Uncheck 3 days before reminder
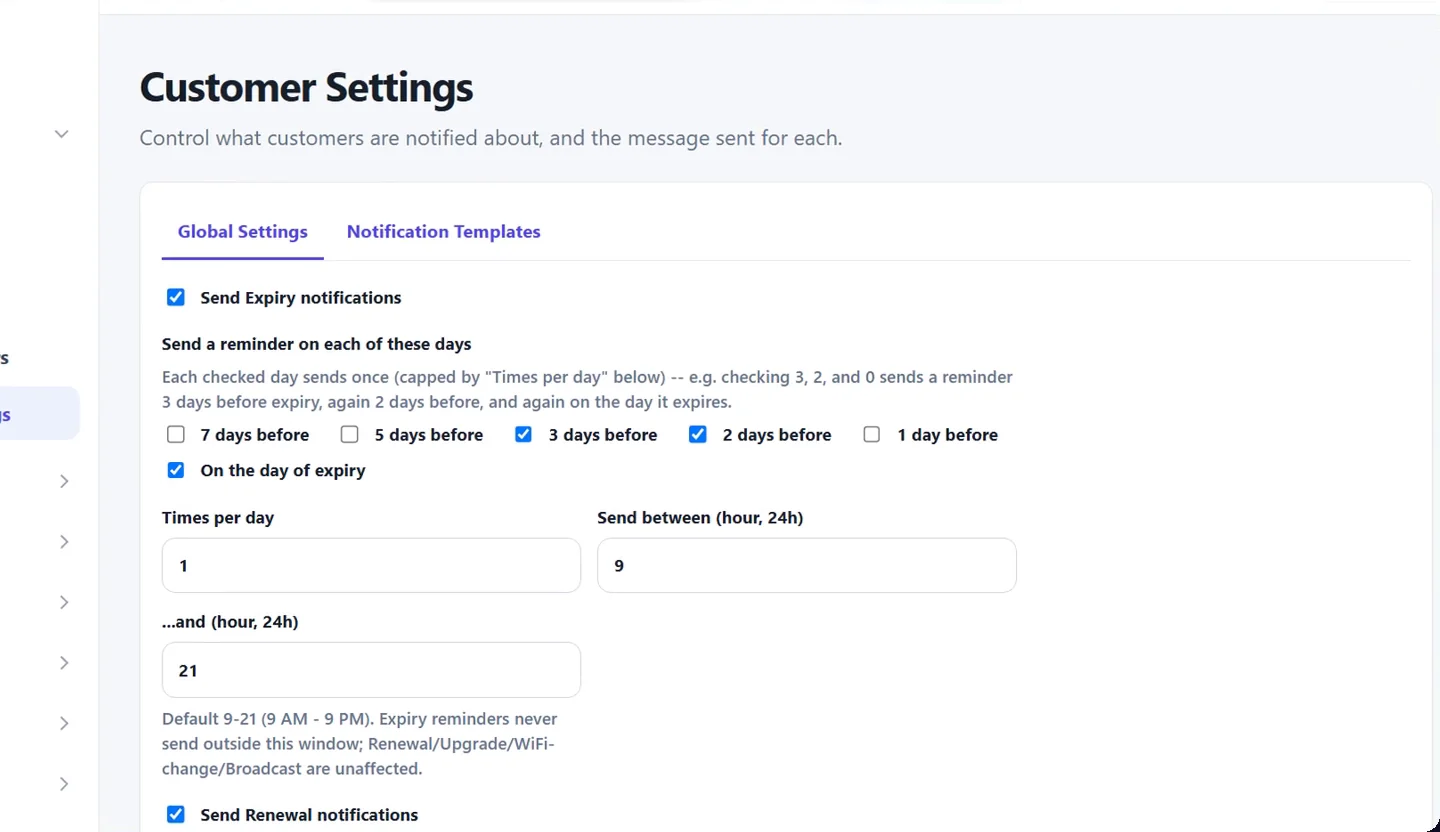This screenshot has width=1440, height=832. point(524,434)
